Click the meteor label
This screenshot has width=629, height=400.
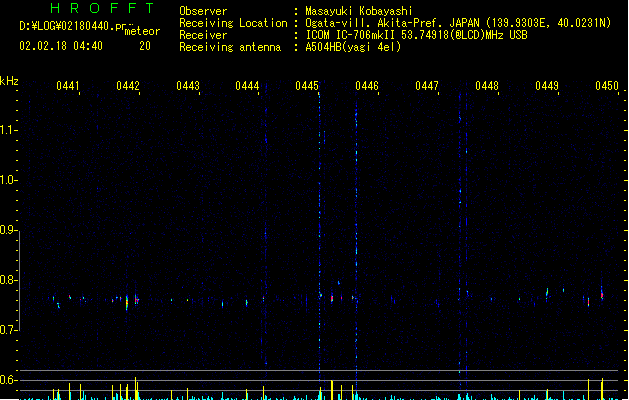click(x=142, y=31)
